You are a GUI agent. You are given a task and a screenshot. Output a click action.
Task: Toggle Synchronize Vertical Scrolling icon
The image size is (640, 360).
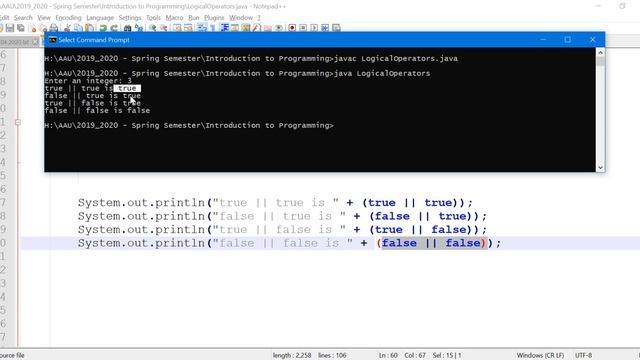(x=177, y=28)
